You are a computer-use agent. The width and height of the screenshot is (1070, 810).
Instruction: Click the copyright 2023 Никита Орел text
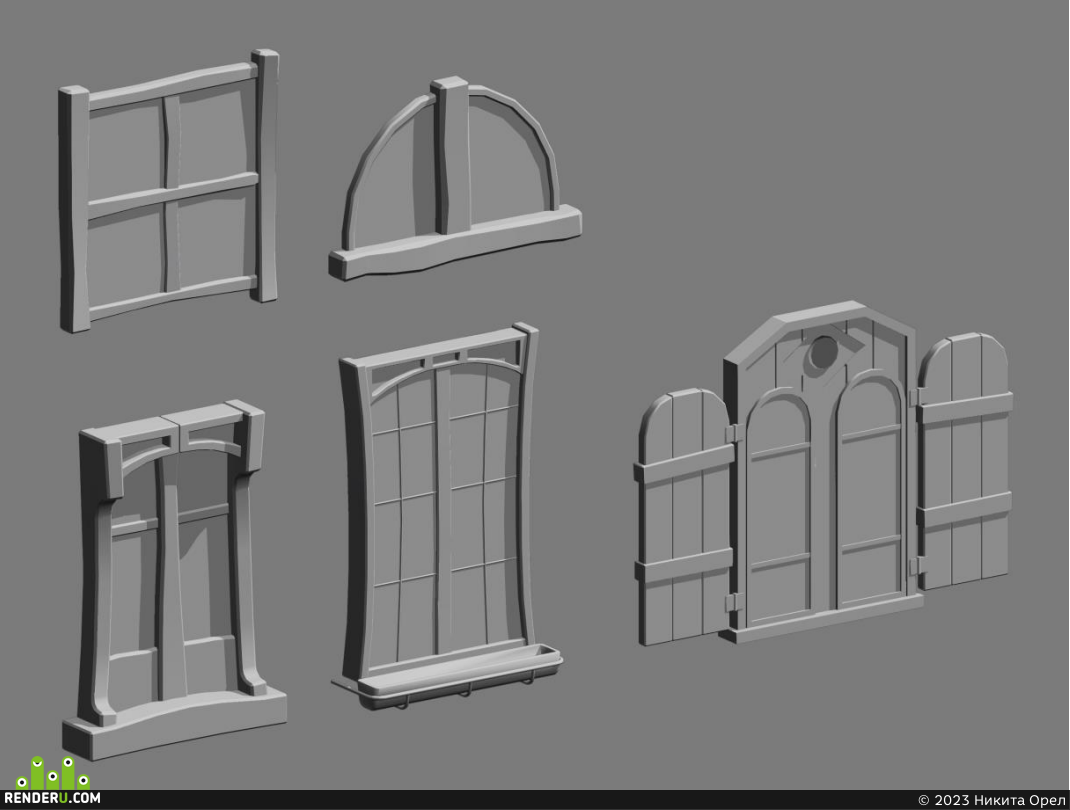click(x=992, y=800)
